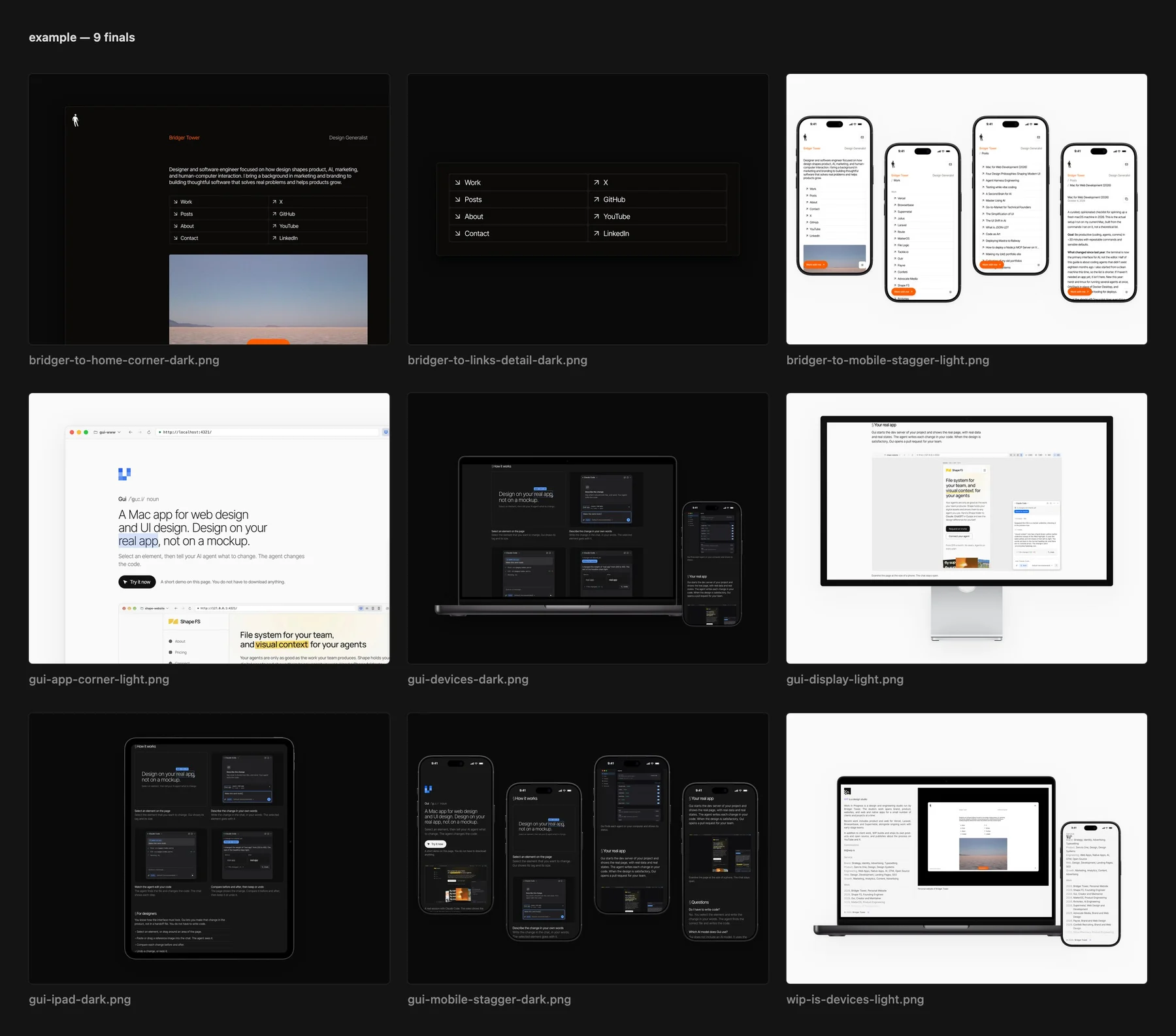This screenshot has width=1176, height=1036.
Task: Open the gui-devices-dark.png thumbnail
Action: pyautogui.click(x=588, y=528)
